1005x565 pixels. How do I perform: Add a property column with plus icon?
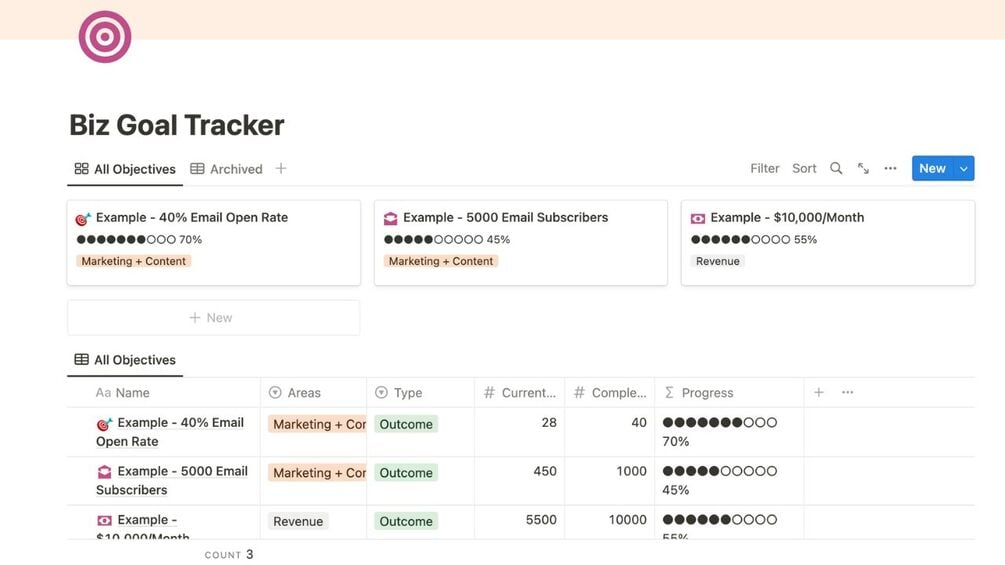[x=819, y=393]
